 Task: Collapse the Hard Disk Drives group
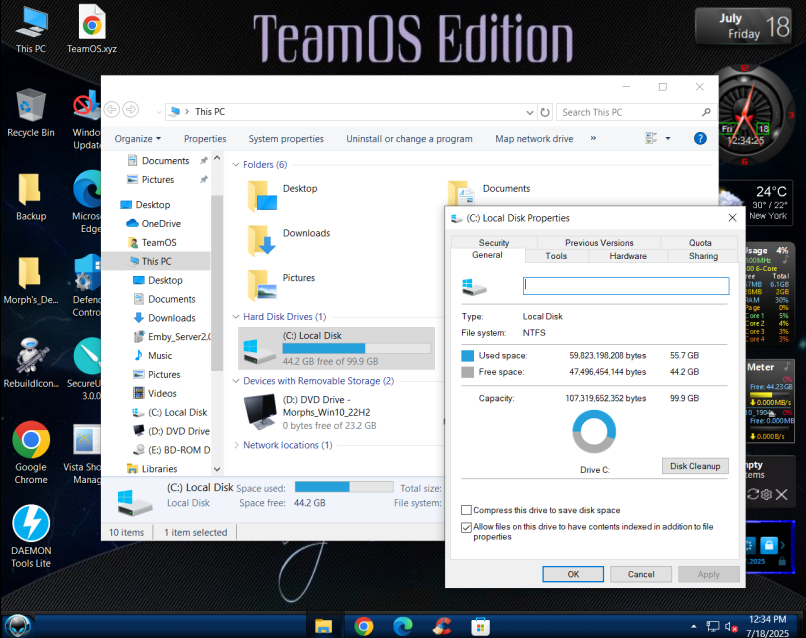point(236,317)
